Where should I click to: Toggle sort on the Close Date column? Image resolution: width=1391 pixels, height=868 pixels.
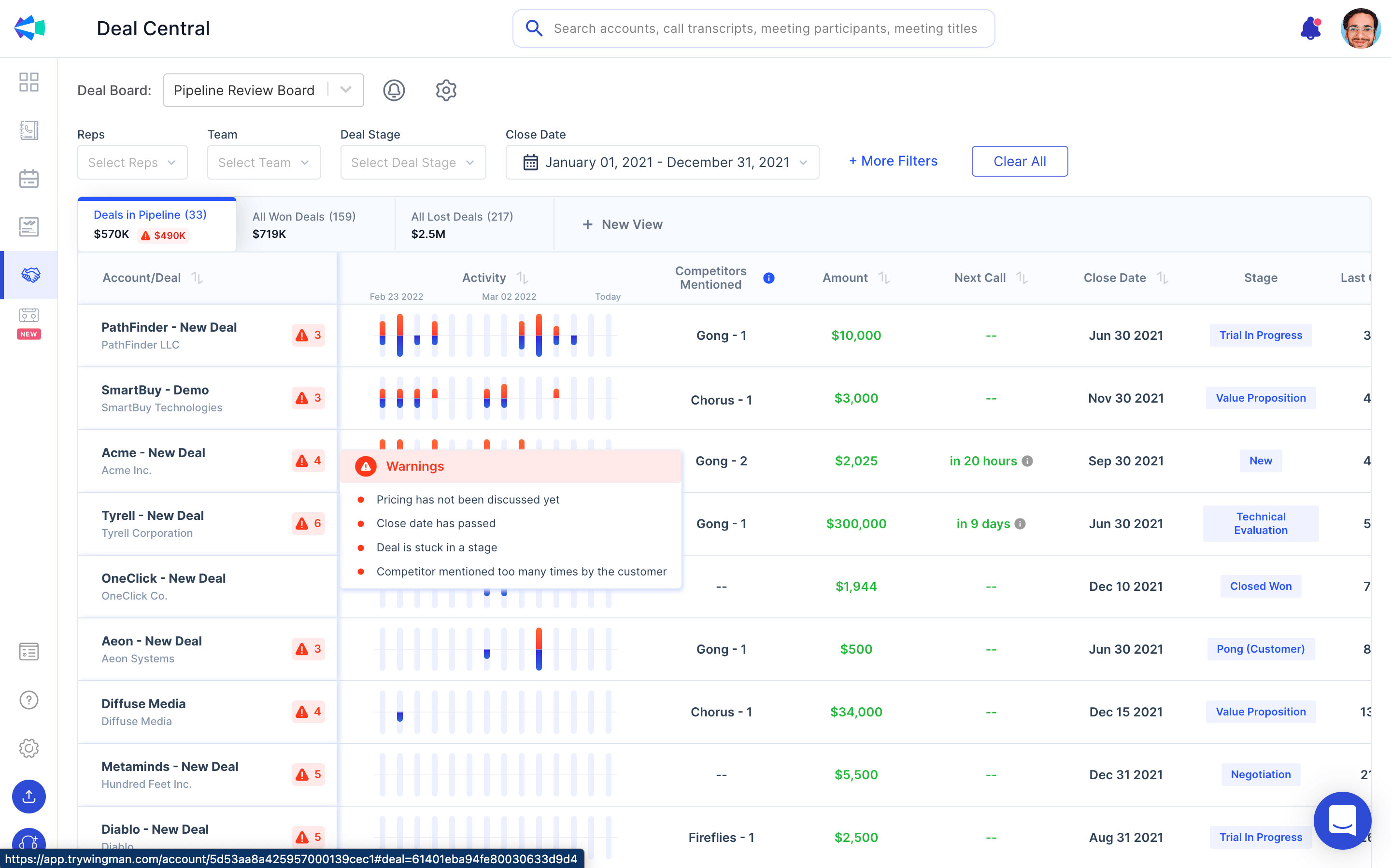[x=1163, y=278]
